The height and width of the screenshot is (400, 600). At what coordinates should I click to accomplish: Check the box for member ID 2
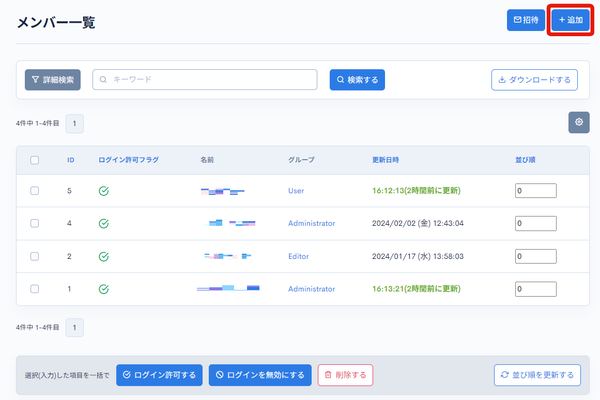[34, 256]
